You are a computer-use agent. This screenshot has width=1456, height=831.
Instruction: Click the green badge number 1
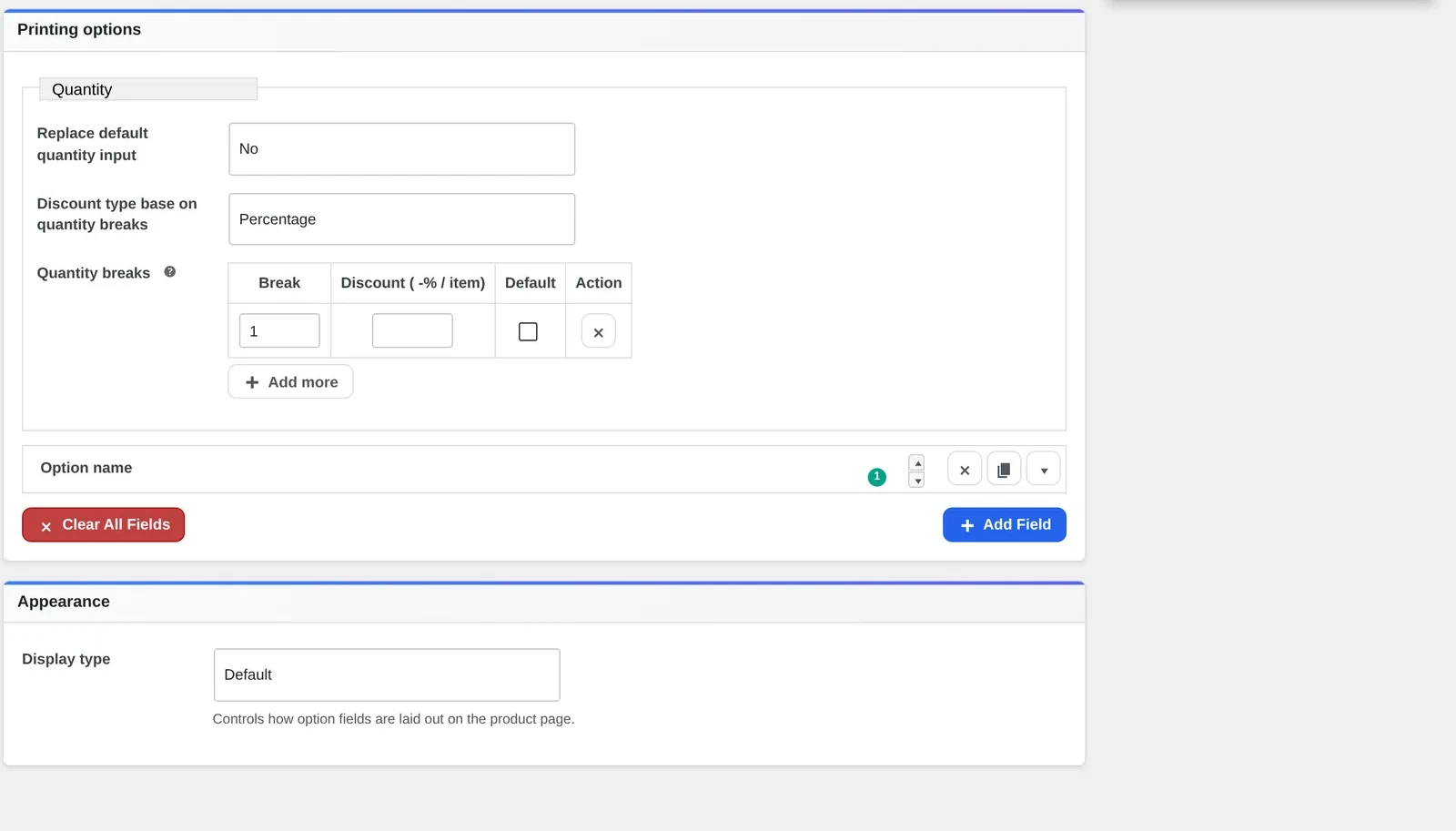click(x=877, y=477)
